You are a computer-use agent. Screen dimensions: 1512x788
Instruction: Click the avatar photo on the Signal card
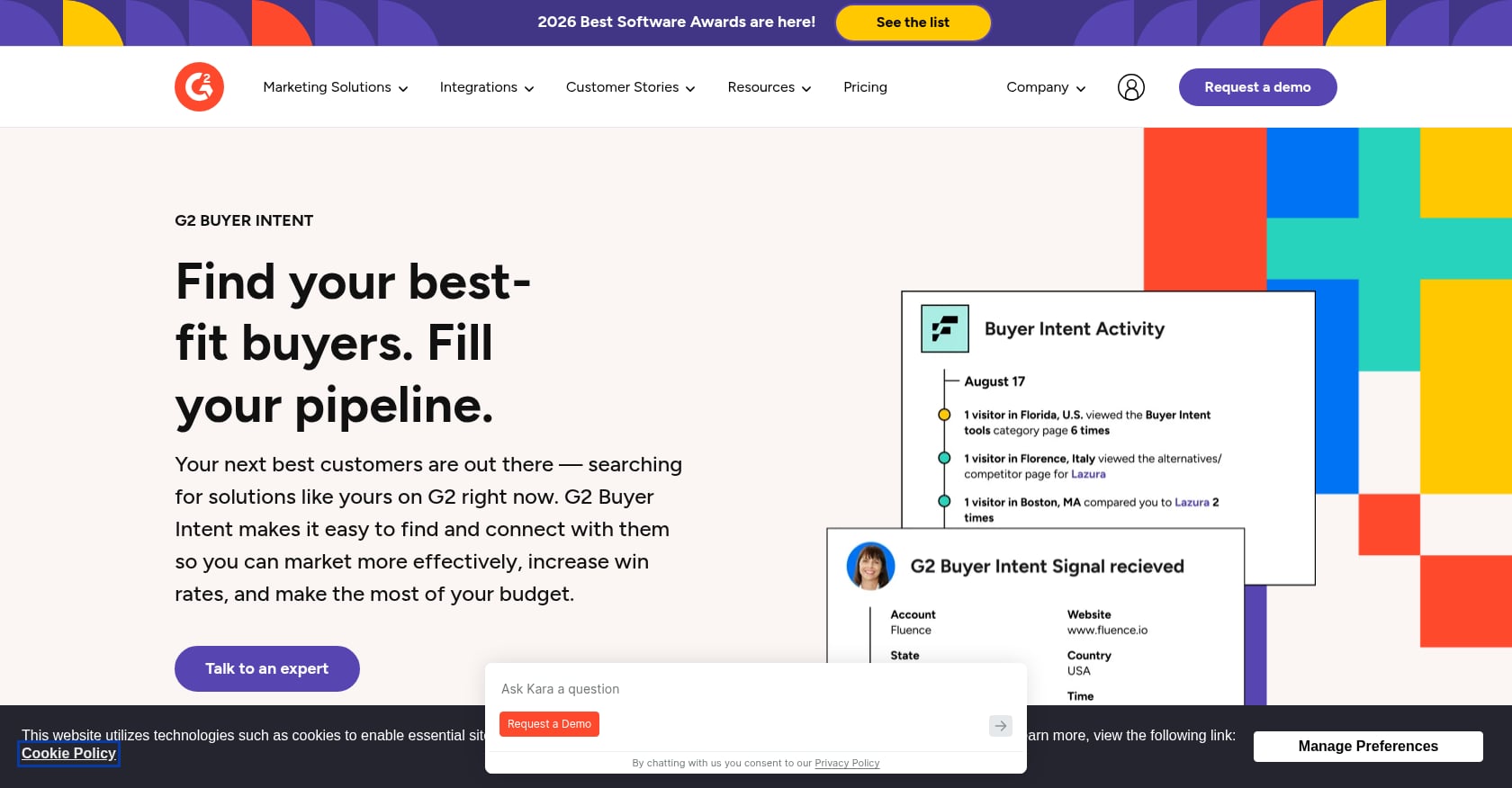point(870,566)
